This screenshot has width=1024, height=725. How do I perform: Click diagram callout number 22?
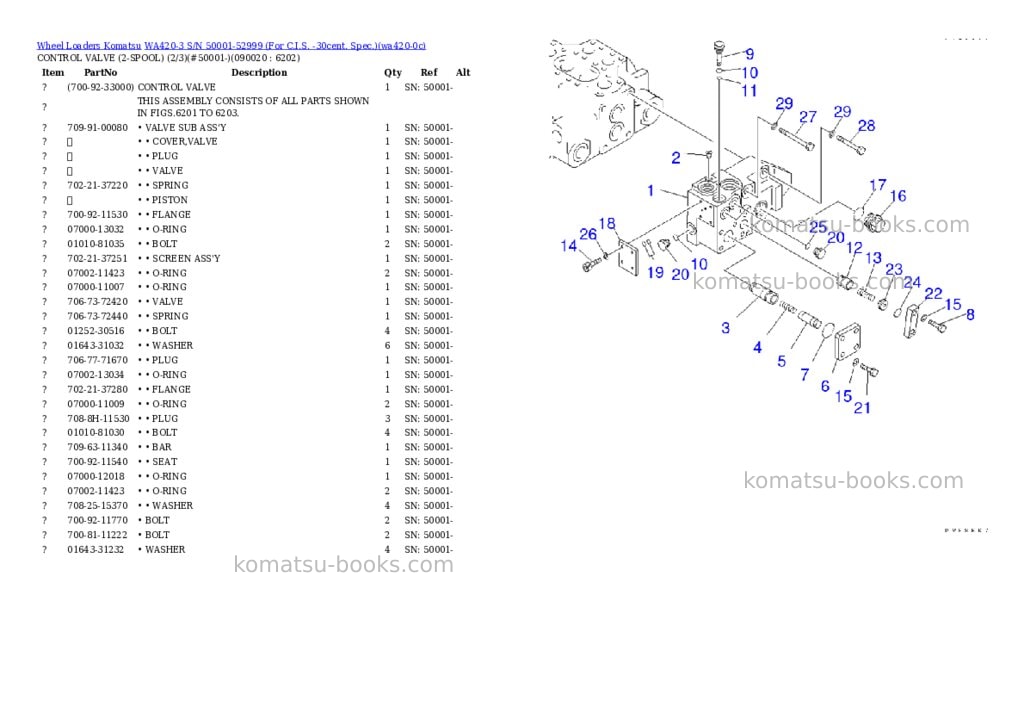tap(934, 294)
